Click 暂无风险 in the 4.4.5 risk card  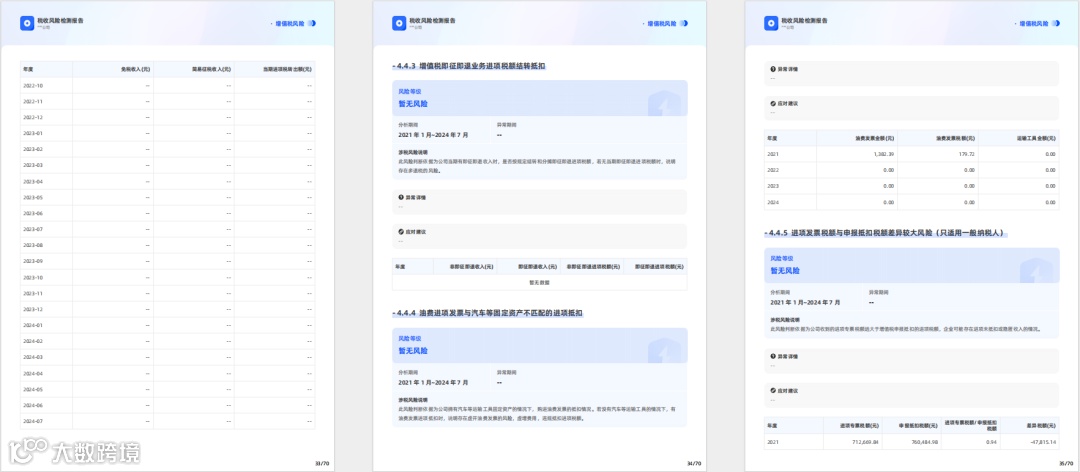785,271
